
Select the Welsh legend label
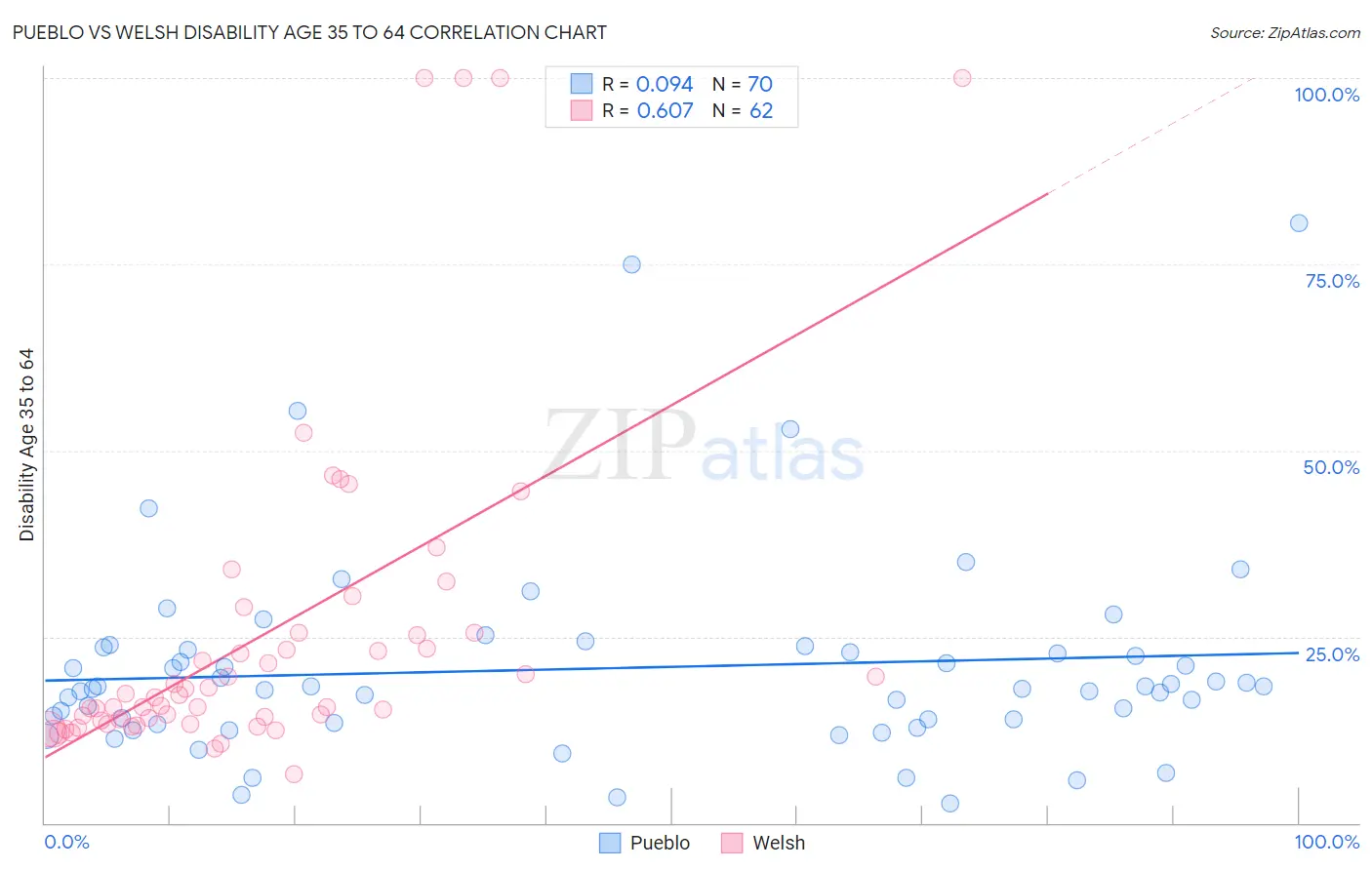[779, 843]
